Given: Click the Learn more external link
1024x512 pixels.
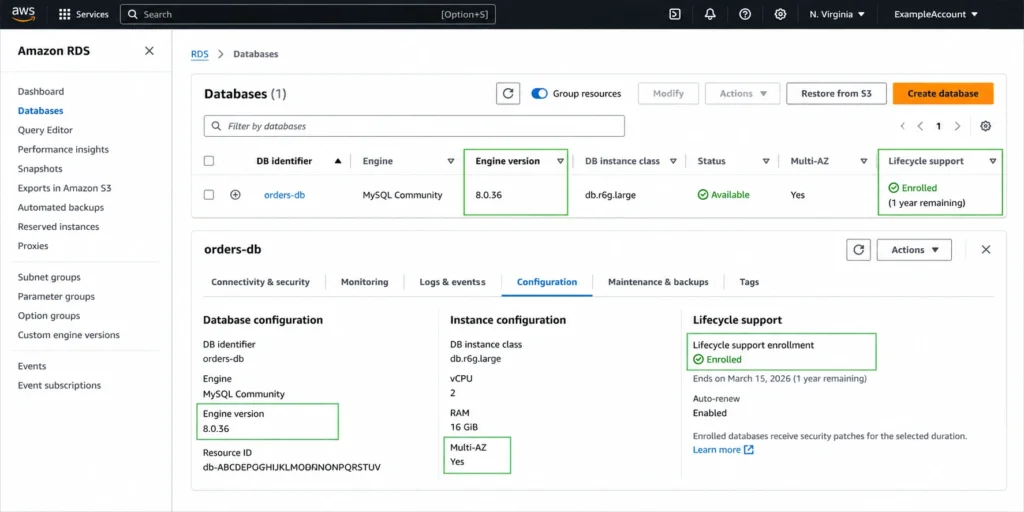Looking at the screenshot, I should (723, 450).
